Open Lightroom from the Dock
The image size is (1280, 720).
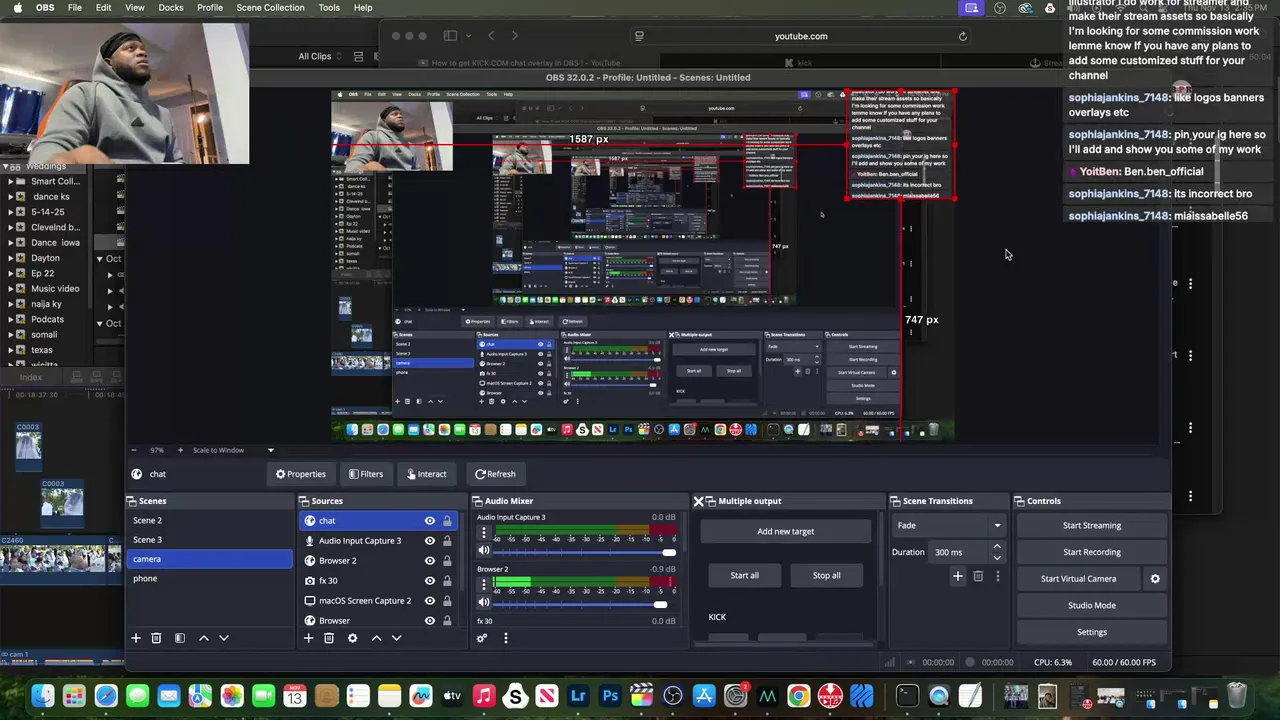[x=578, y=696]
